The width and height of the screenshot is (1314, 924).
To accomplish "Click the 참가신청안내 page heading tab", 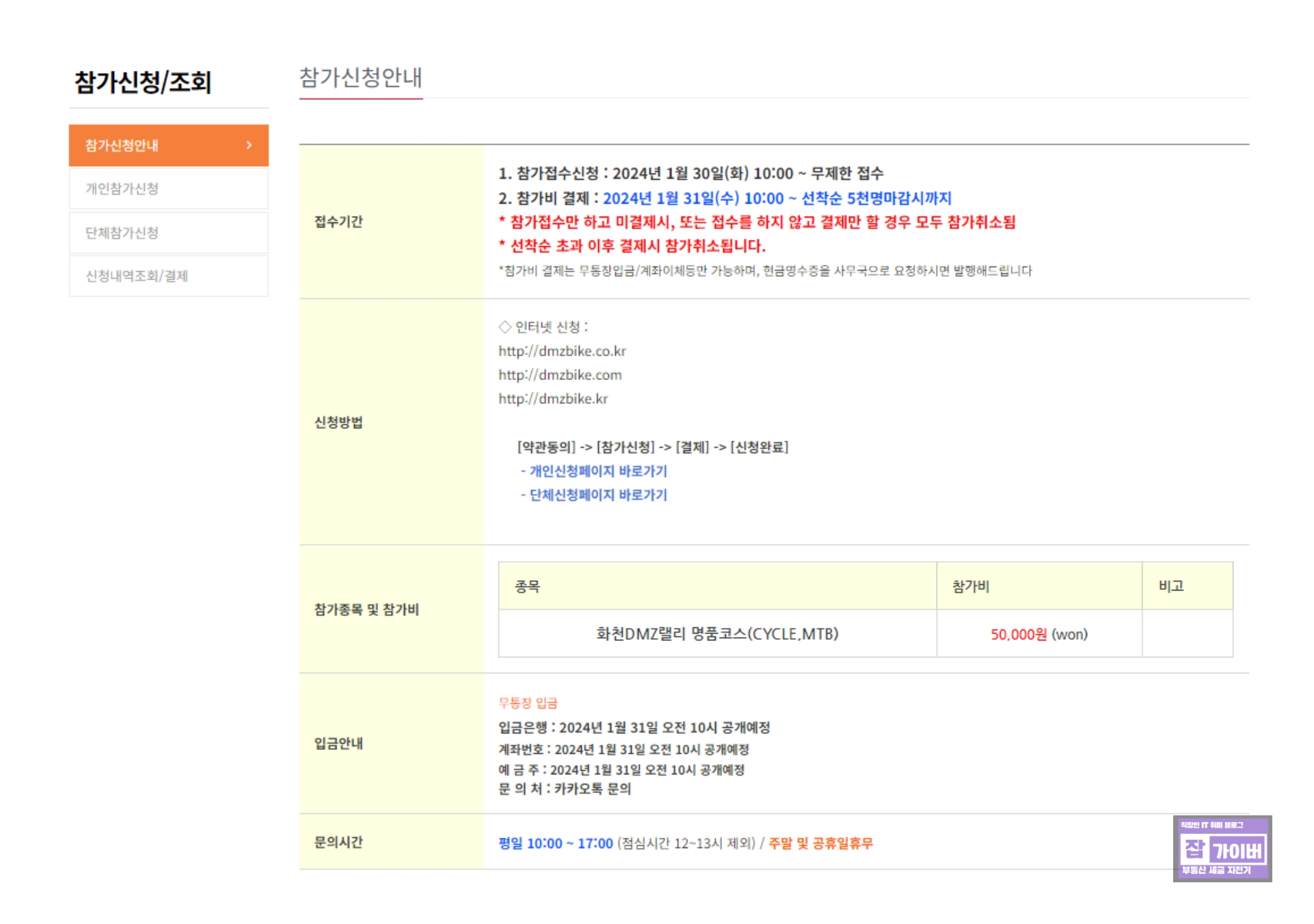I will click(360, 78).
